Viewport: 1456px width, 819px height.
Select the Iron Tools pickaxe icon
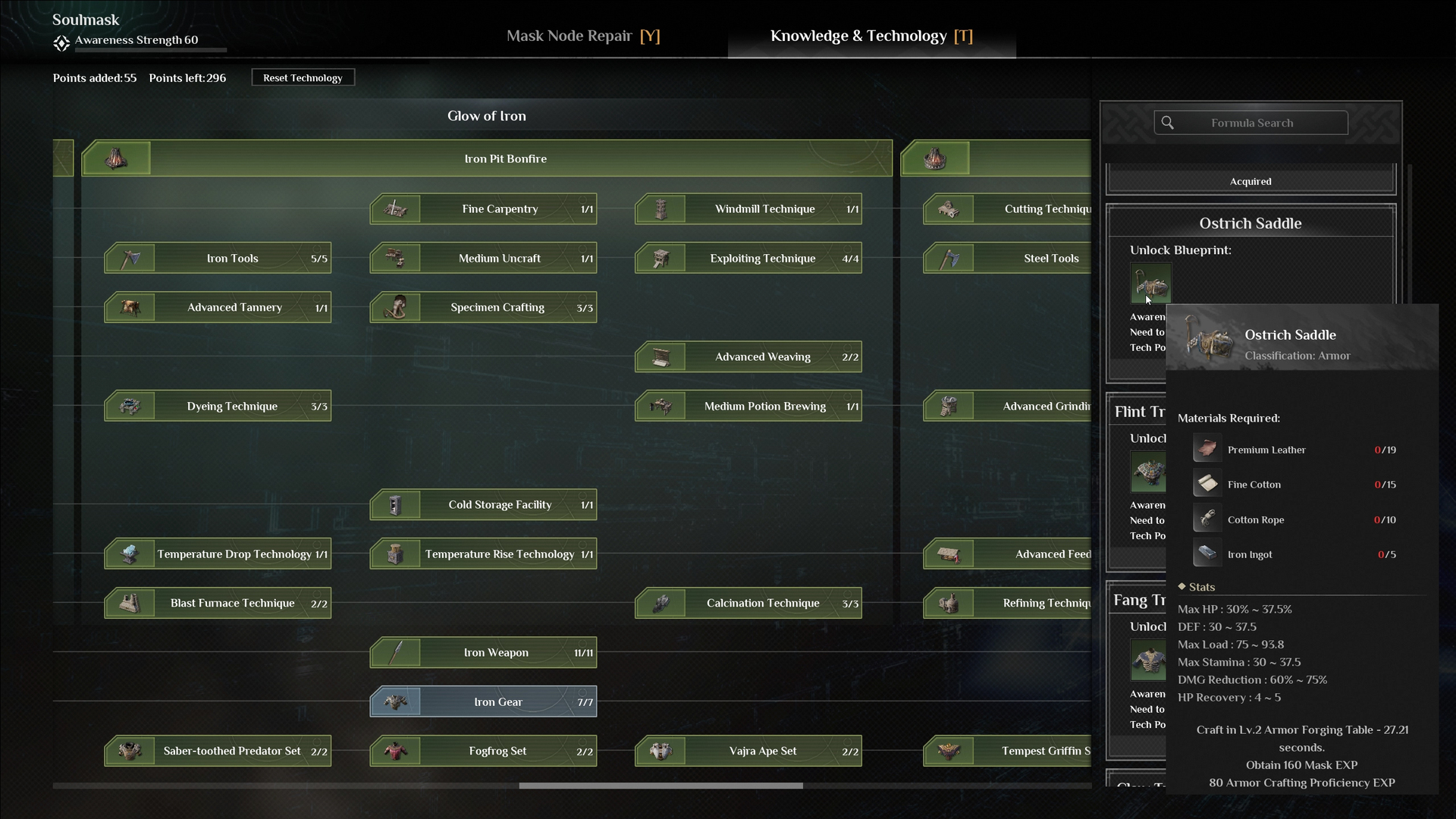130,259
